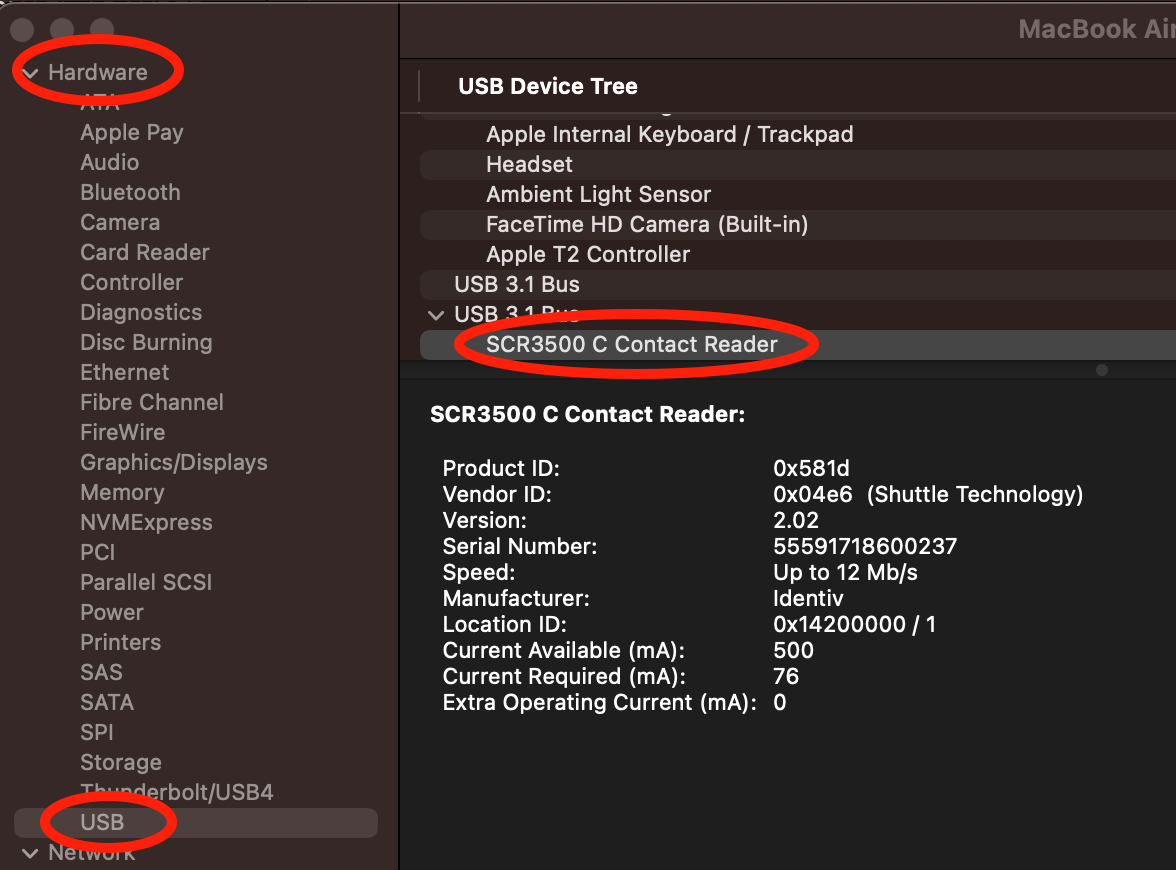The height and width of the screenshot is (870, 1176).
Task: Click the pane divider handle dot
Action: click(1102, 370)
